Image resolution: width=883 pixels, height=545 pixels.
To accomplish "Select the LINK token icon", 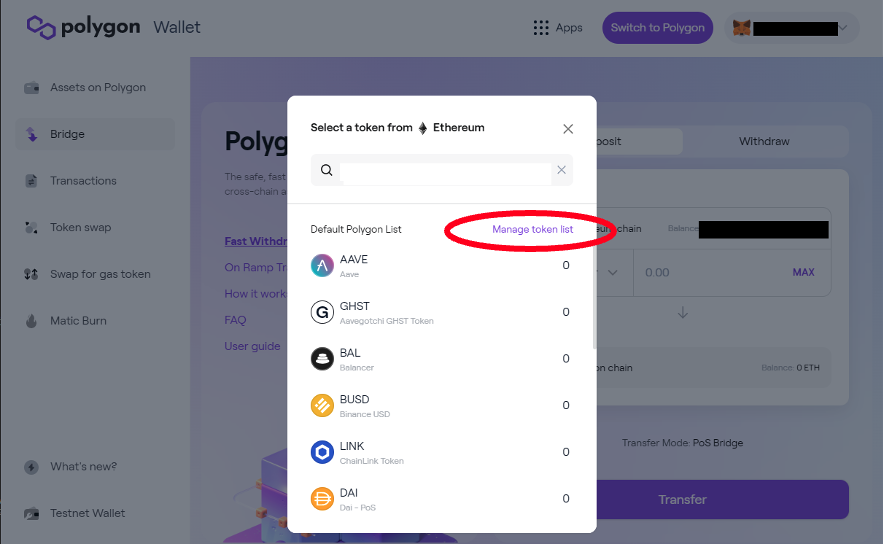I will [322, 452].
